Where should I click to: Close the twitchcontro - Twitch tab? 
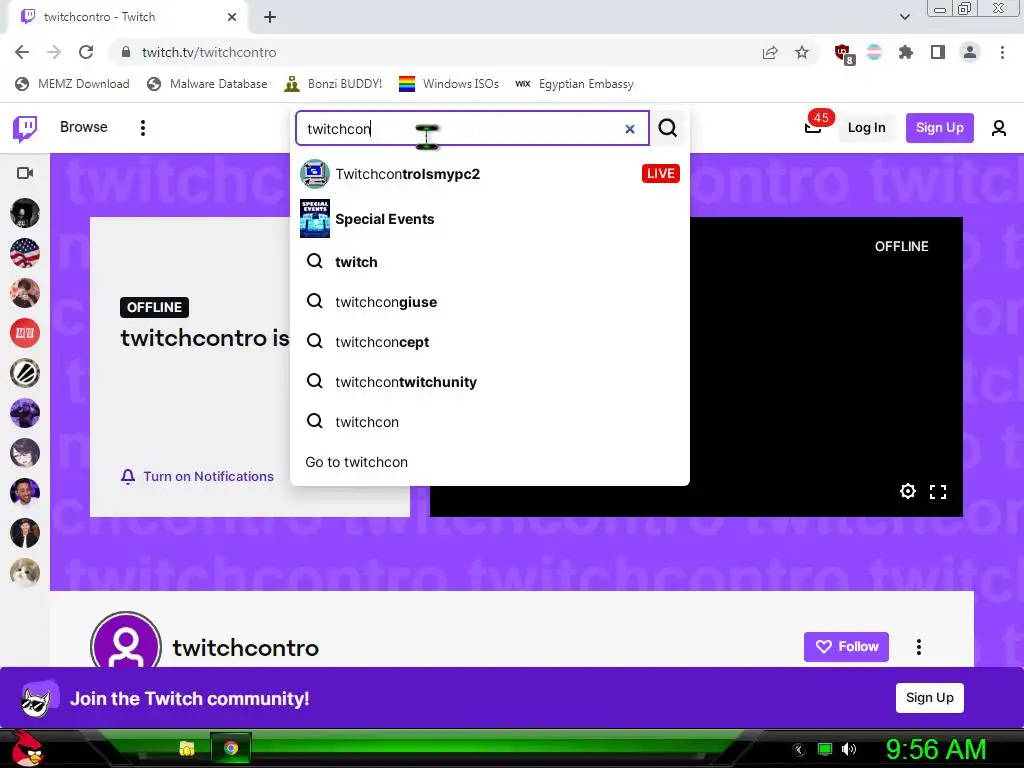232,17
